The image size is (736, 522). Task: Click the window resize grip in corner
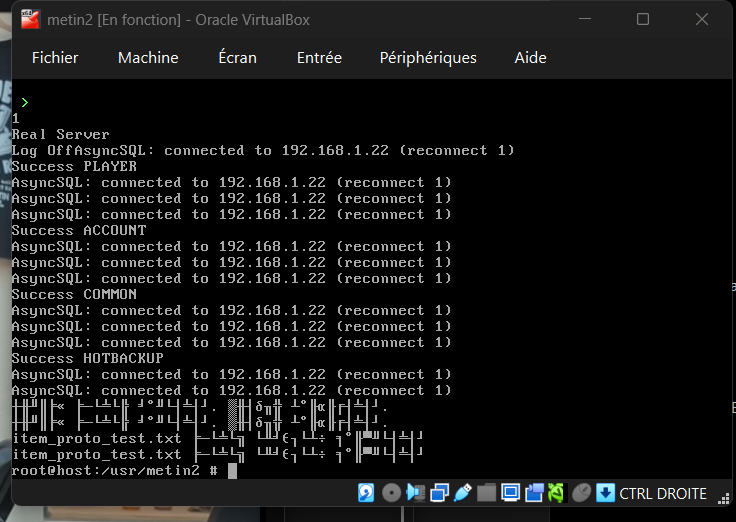[x=723, y=499]
